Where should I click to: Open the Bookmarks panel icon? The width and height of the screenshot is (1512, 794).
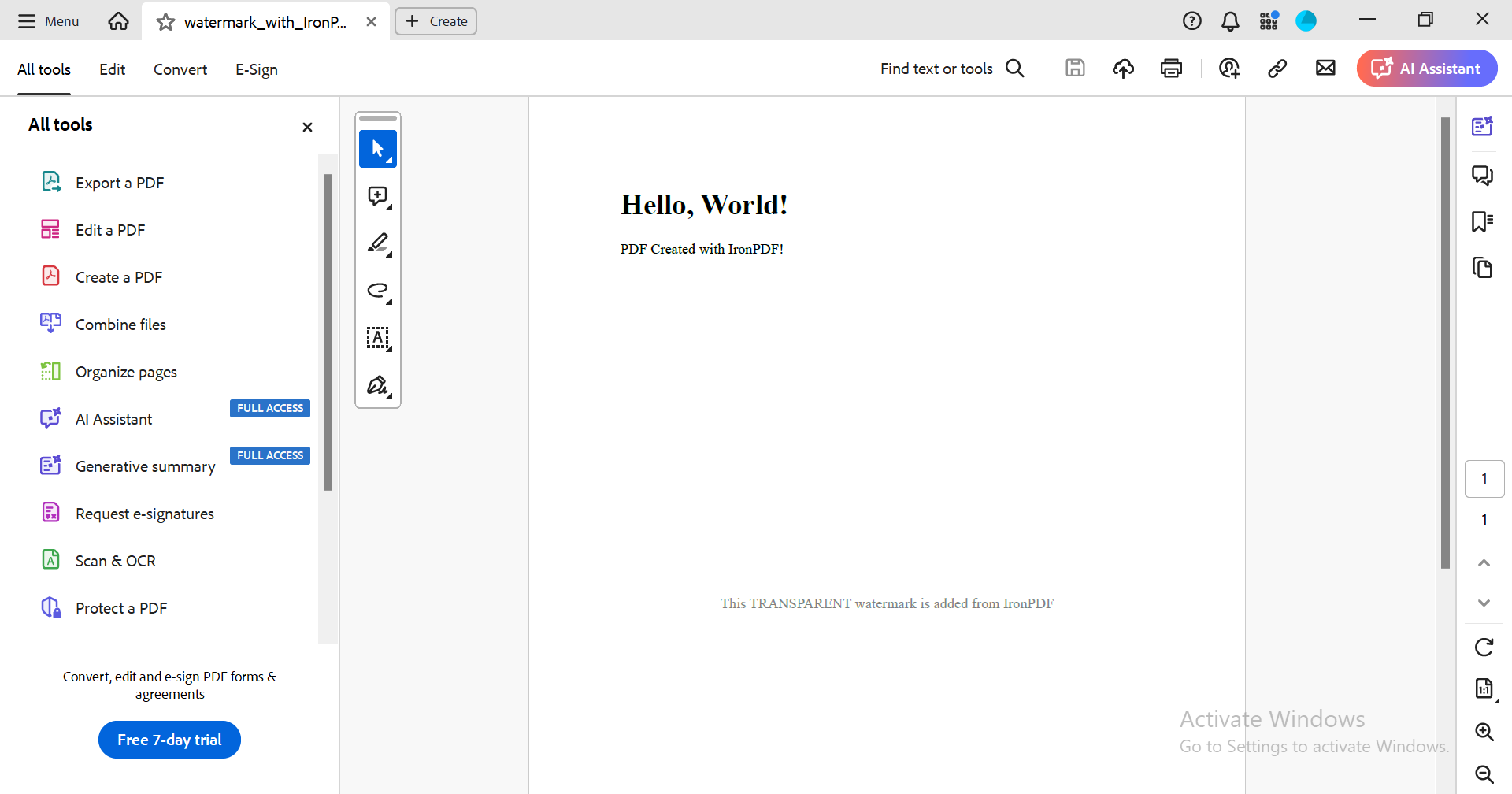click(1483, 221)
